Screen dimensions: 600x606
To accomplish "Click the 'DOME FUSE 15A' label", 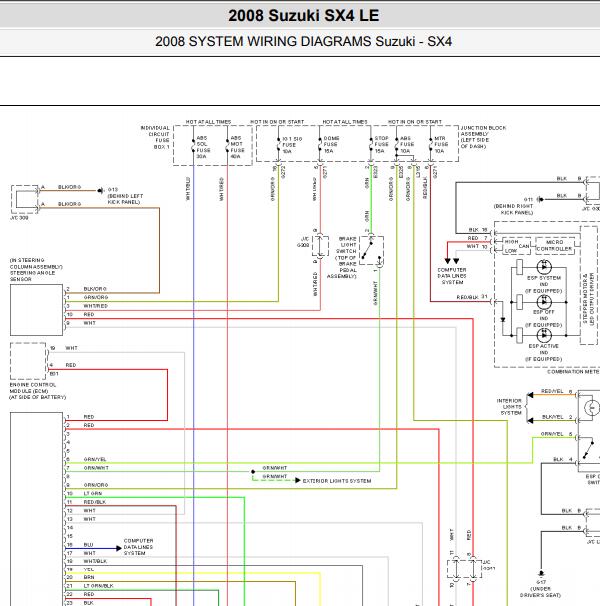I will [x=331, y=145].
